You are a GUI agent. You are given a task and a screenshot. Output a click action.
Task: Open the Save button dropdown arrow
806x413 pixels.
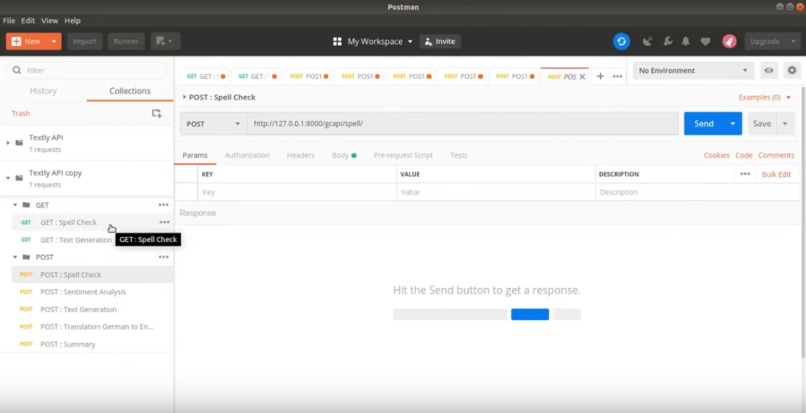click(x=785, y=124)
